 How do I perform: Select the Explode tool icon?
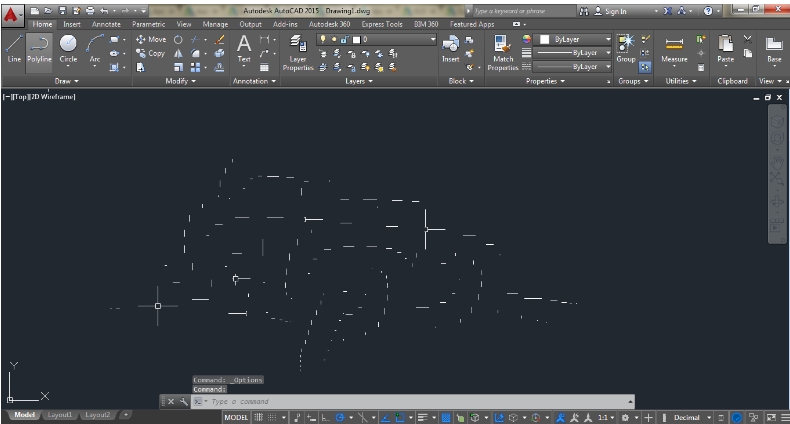pos(219,53)
